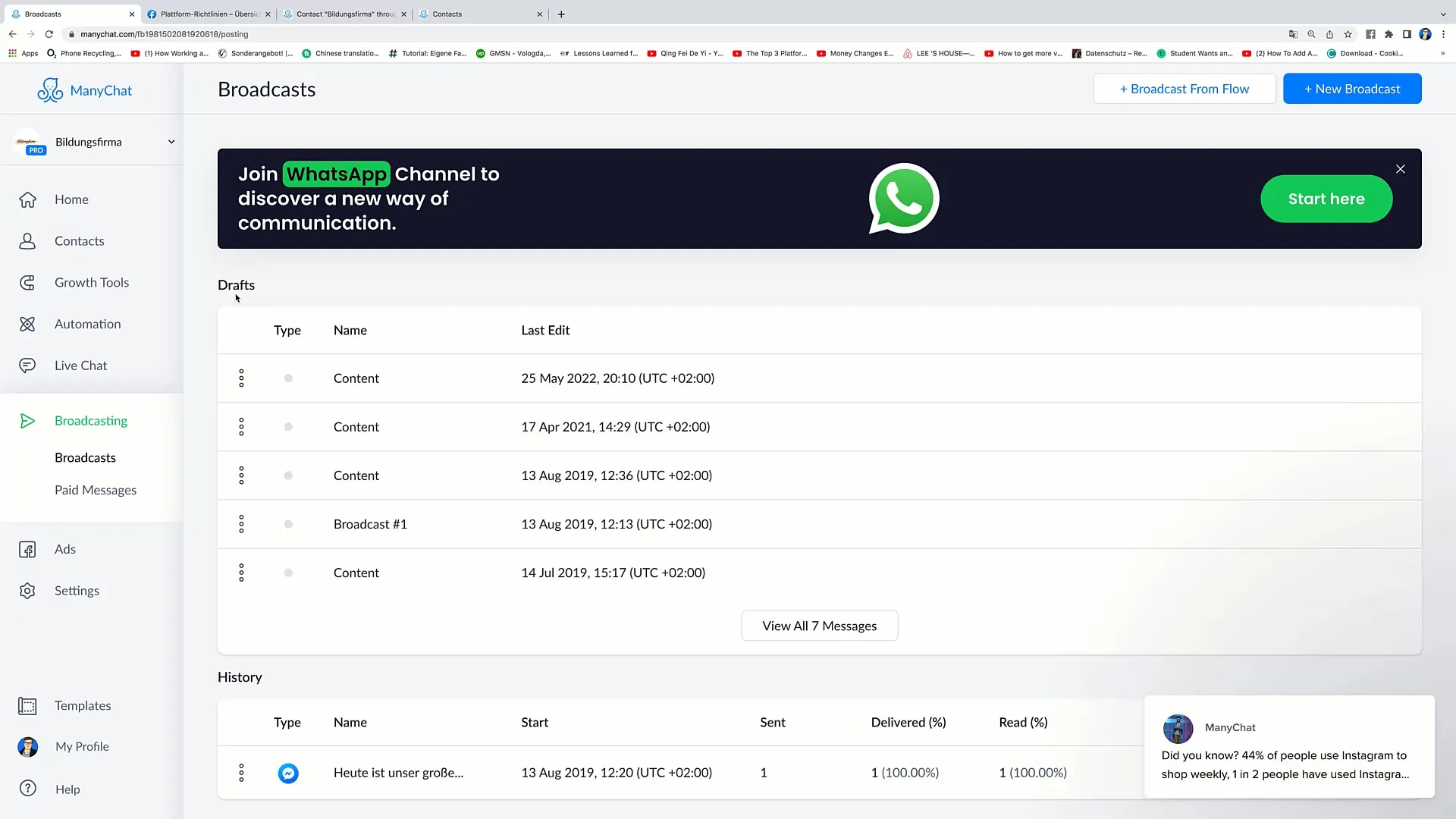The image size is (1456, 819).
Task: Click the WhatsApp Channel Start here link
Action: (x=1326, y=199)
